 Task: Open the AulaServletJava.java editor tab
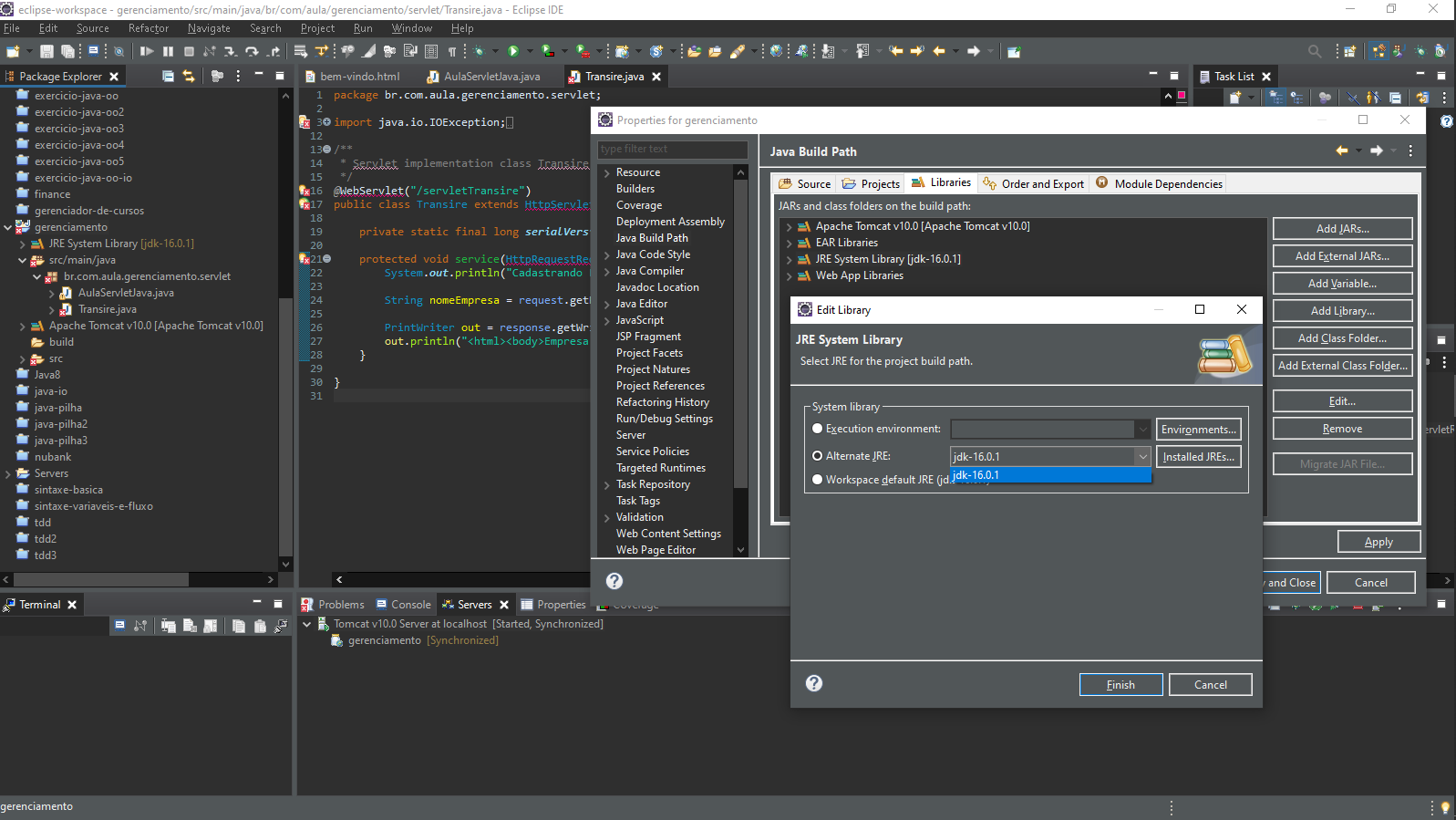click(484, 77)
